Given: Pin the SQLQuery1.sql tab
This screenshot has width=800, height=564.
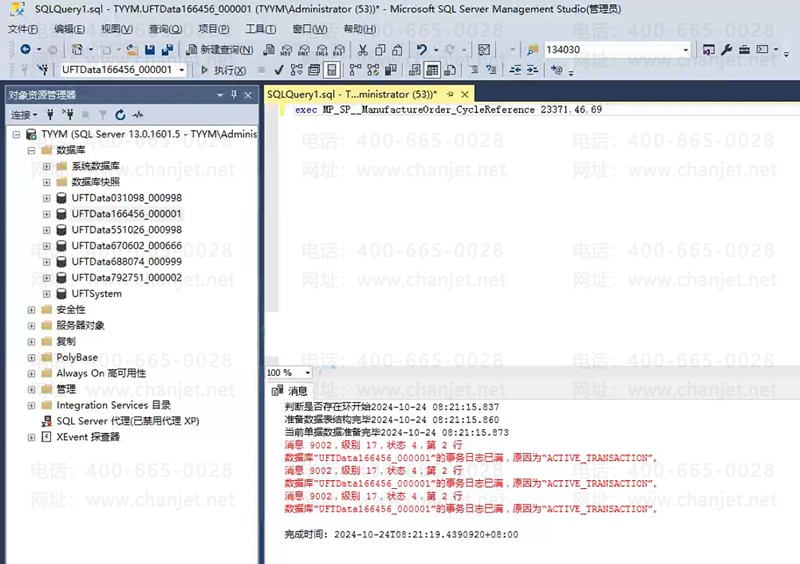Looking at the screenshot, I should (450, 94).
